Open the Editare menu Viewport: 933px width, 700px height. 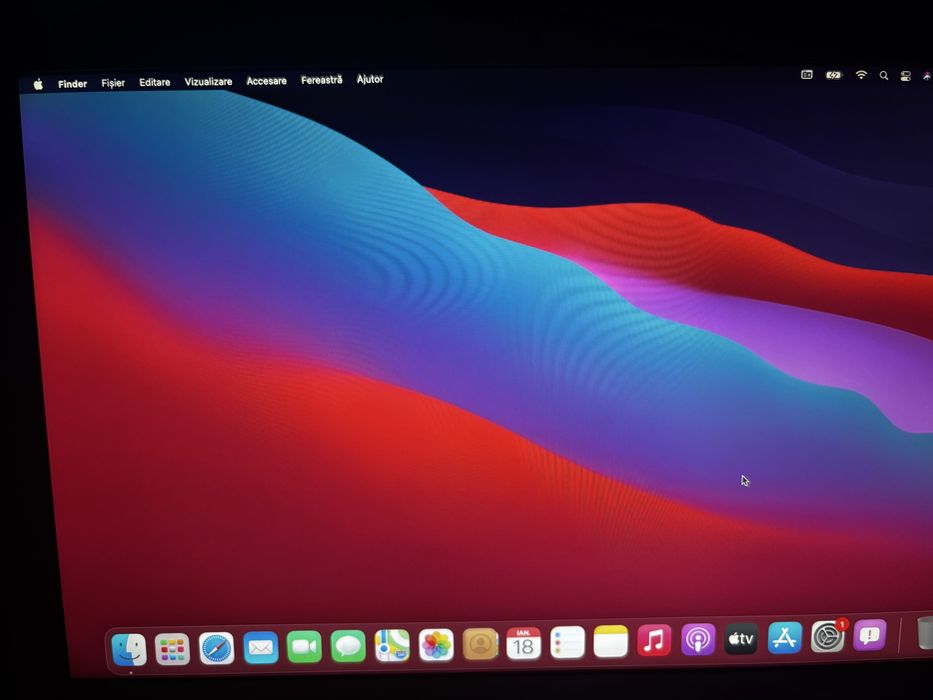tap(155, 82)
